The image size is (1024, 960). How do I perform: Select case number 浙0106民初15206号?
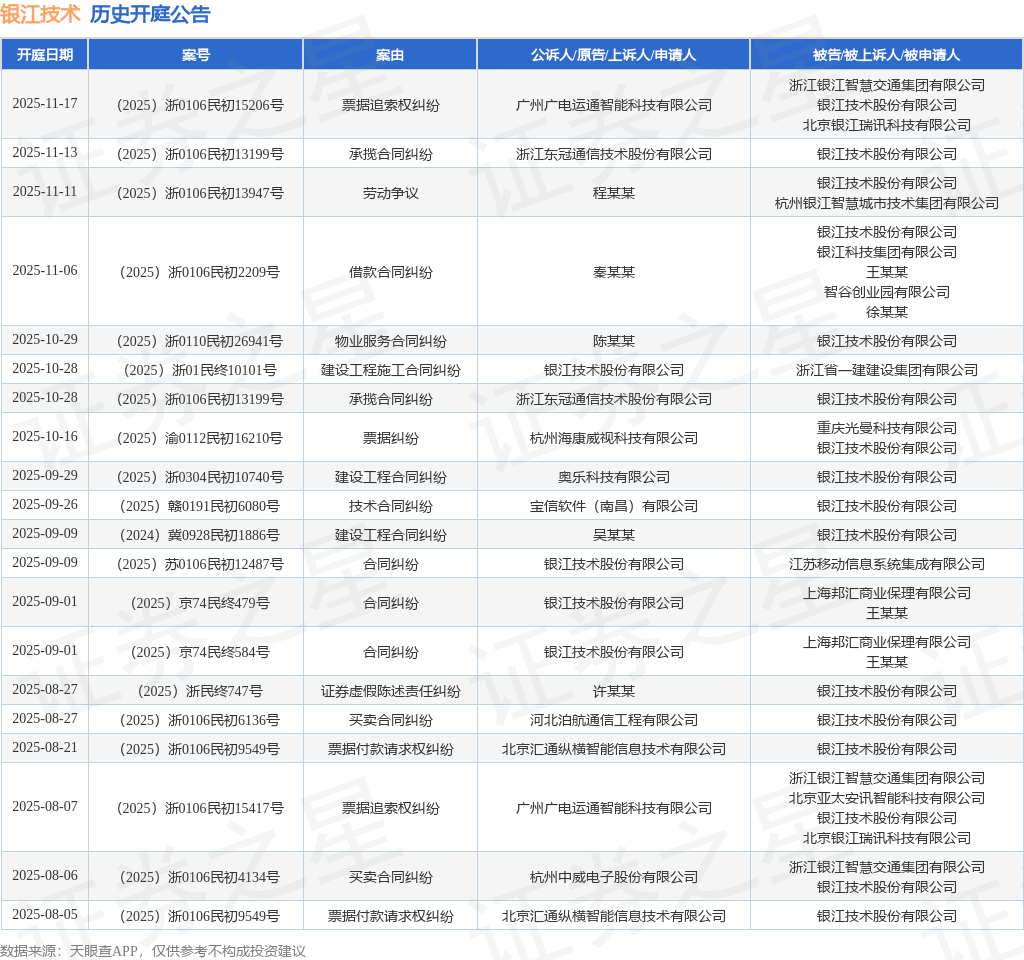coord(200,105)
